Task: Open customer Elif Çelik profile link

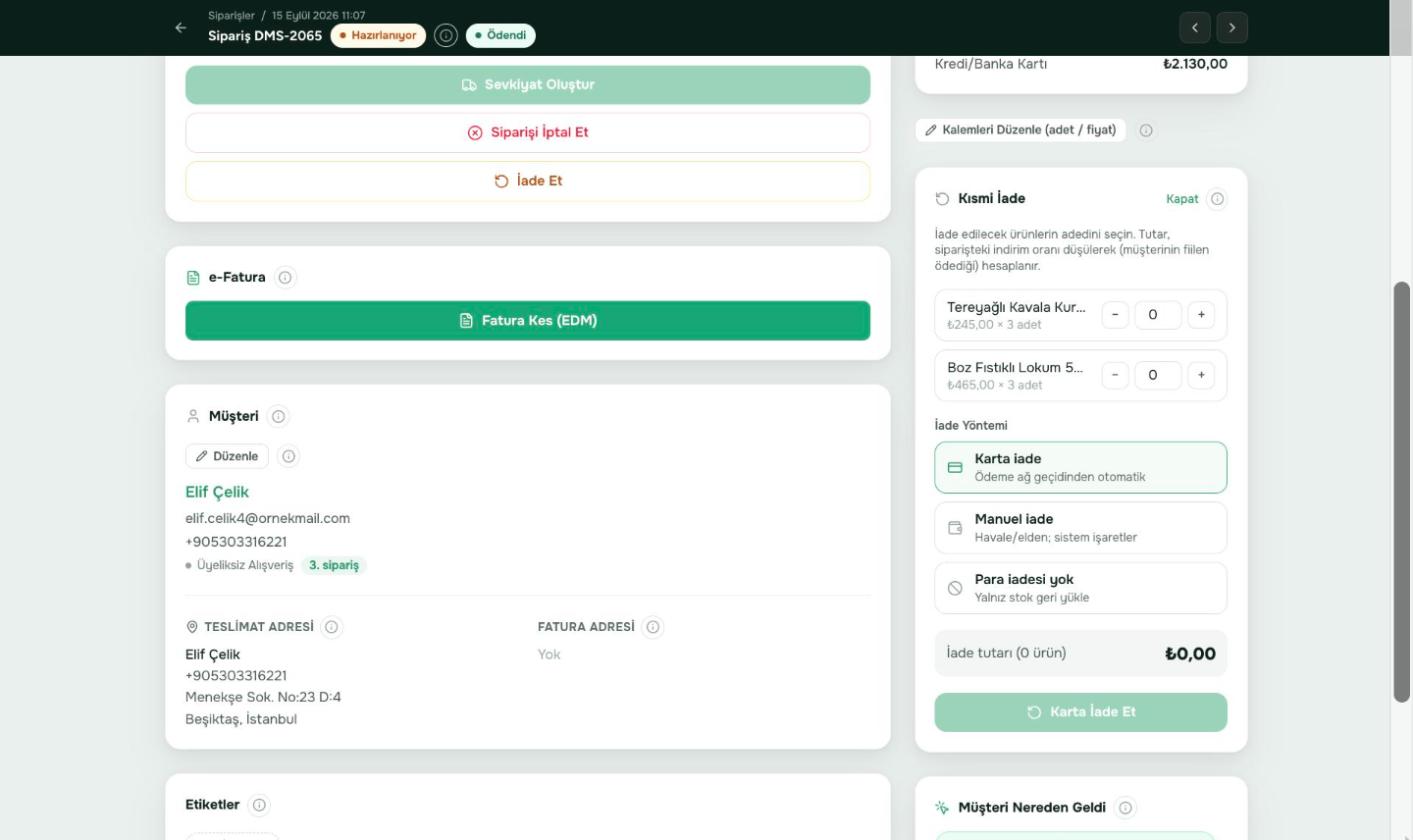Action: [217, 492]
